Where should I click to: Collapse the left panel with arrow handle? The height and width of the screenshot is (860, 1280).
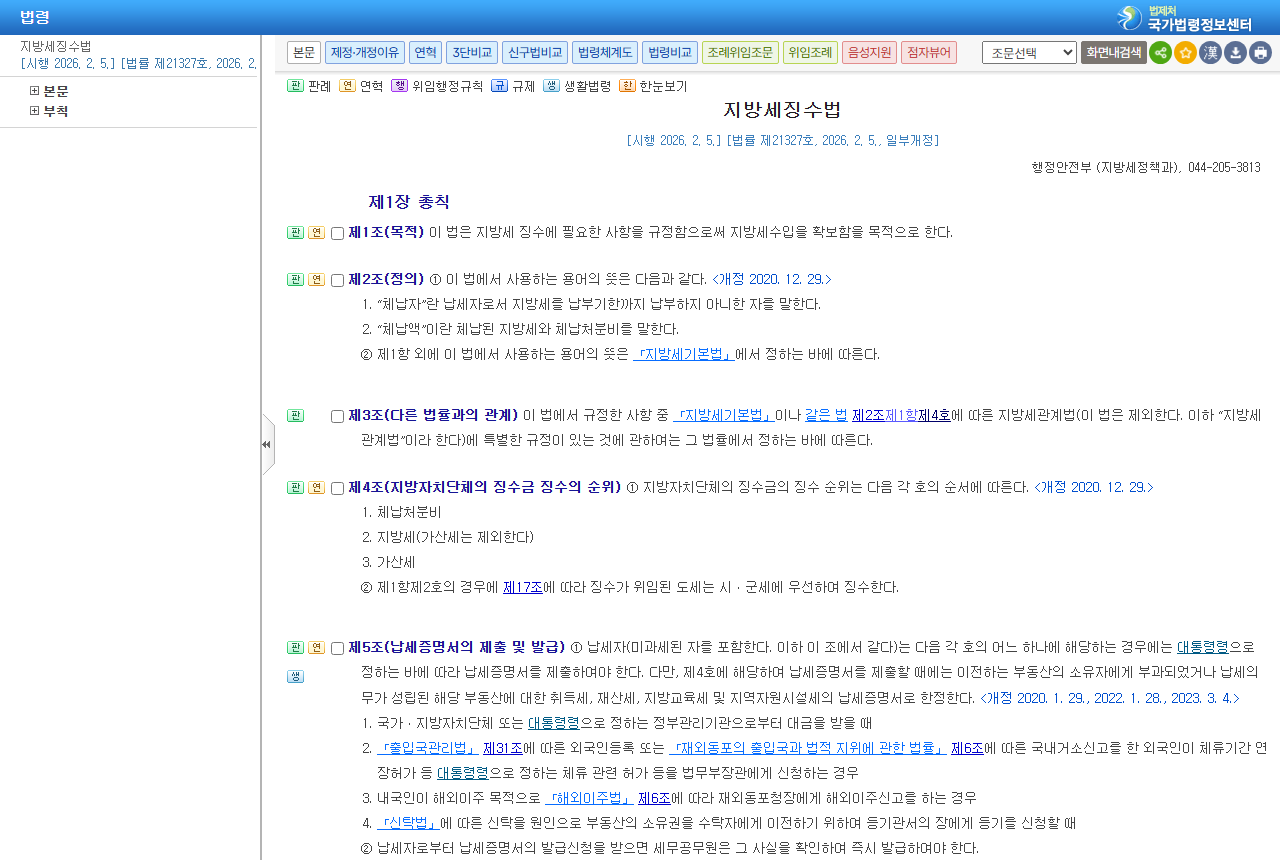(x=267, y=444)
